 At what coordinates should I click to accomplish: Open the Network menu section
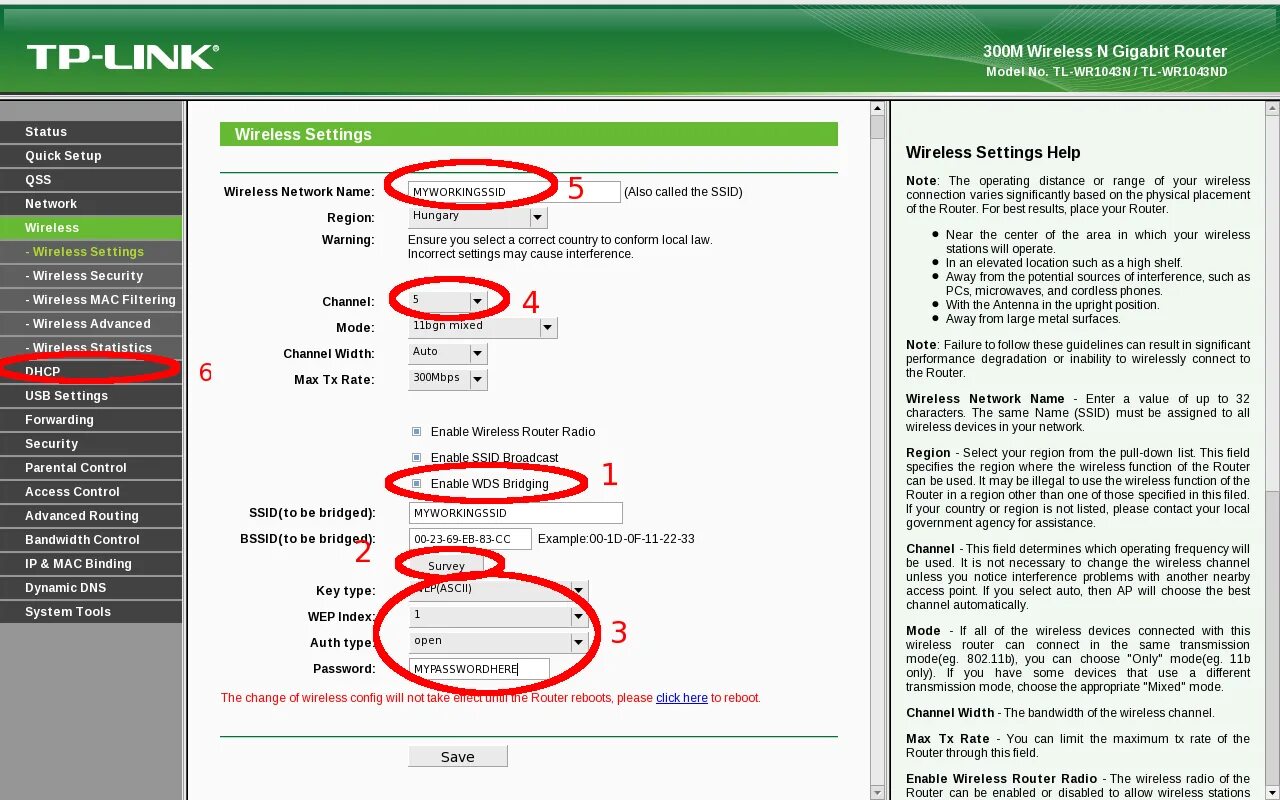click(x=91, y=204)
